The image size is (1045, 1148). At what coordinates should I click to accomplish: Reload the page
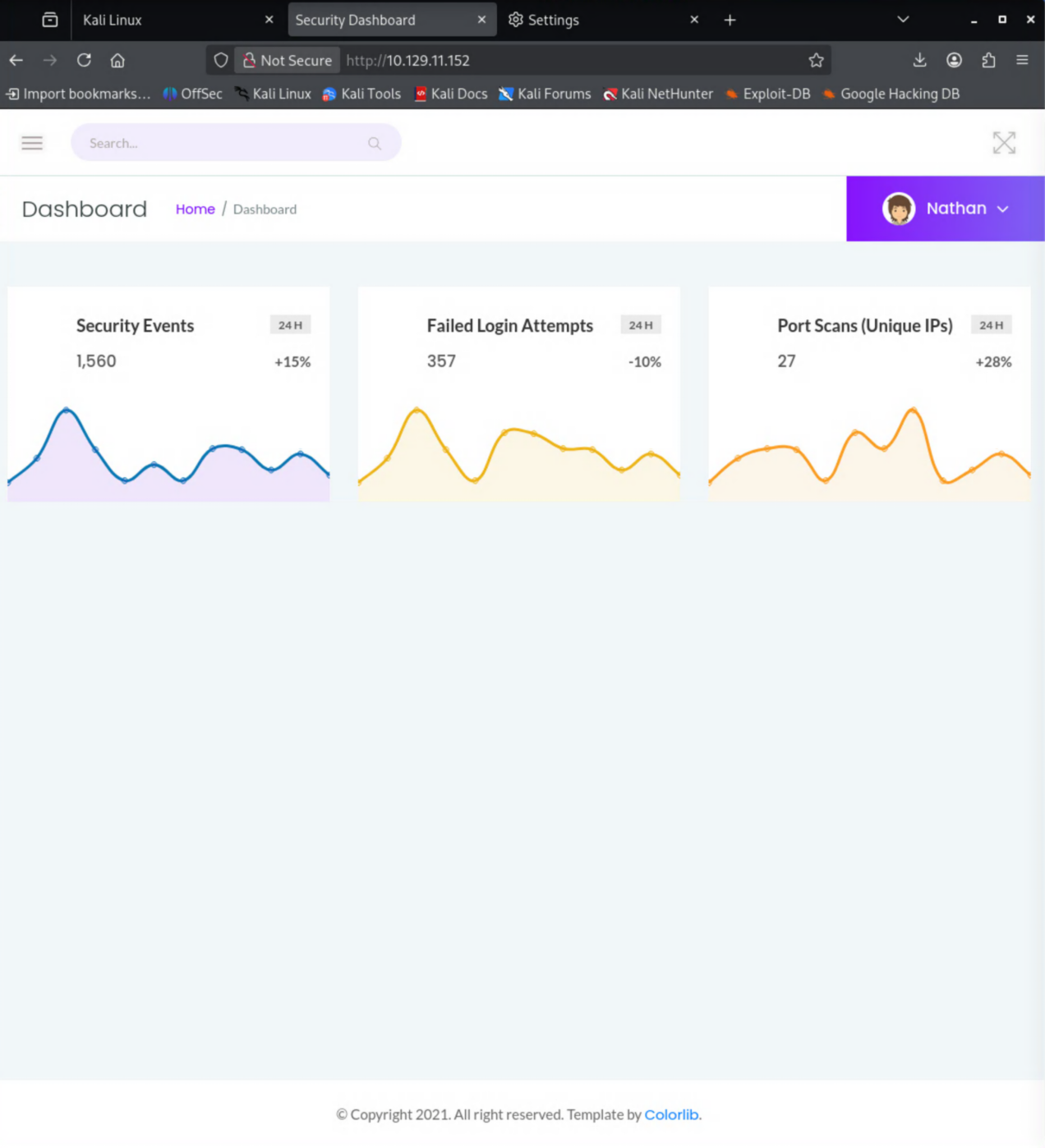click(x=84, y=60)
